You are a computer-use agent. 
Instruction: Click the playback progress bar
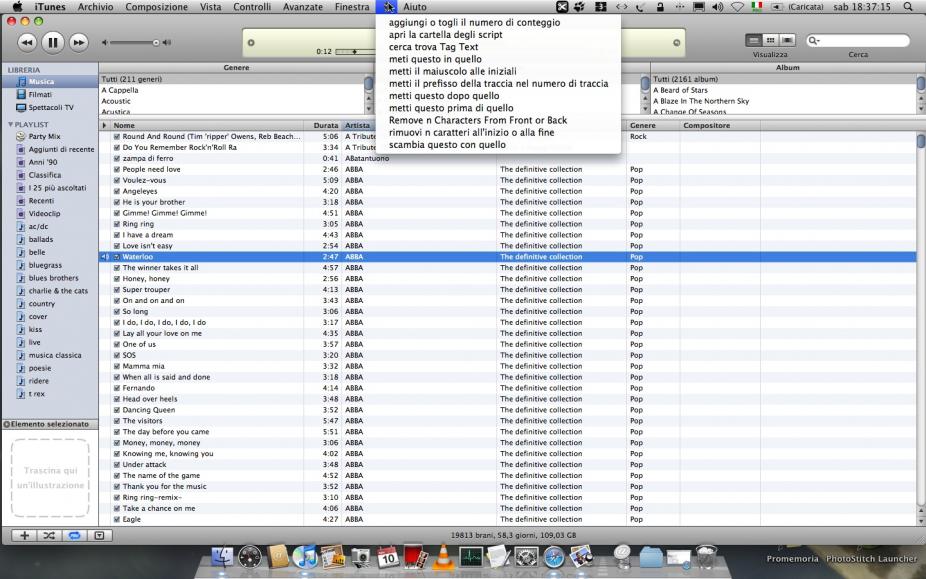point(355,52)
